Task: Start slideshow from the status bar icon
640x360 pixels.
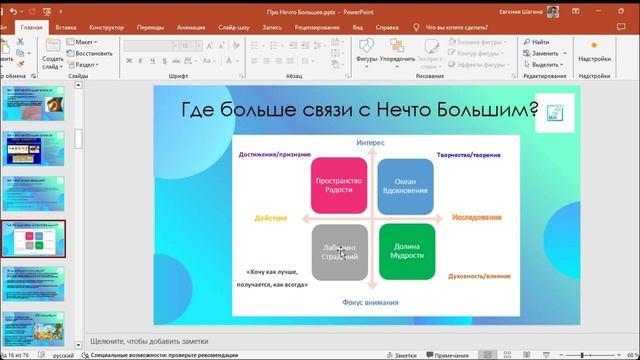Action: [546, 355]
